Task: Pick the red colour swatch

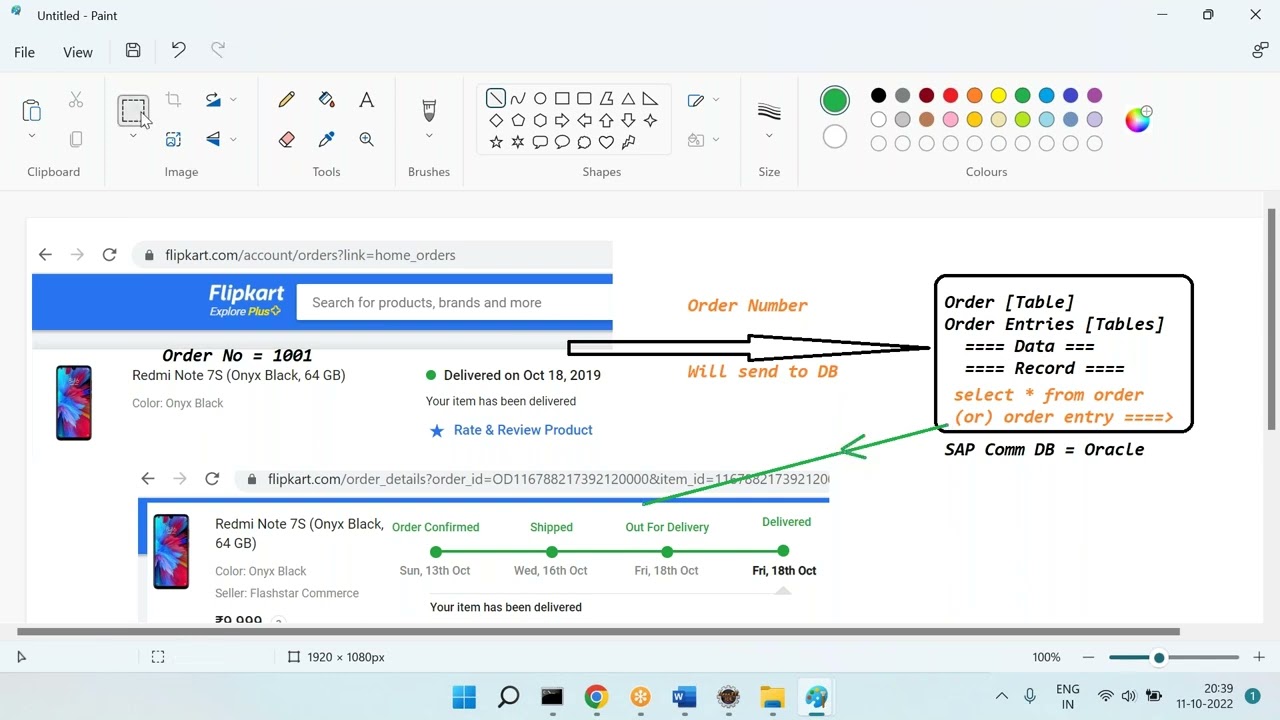Action: [x=950, y=95]
